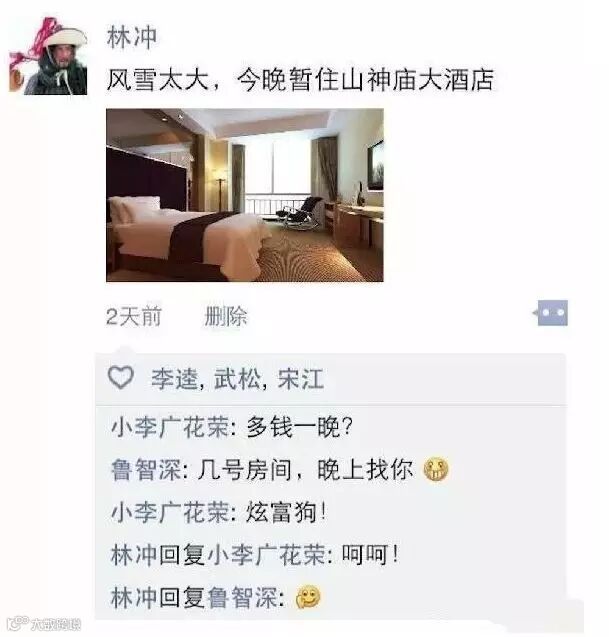Tap the post text 风雪太大

[x=158, y=79]
